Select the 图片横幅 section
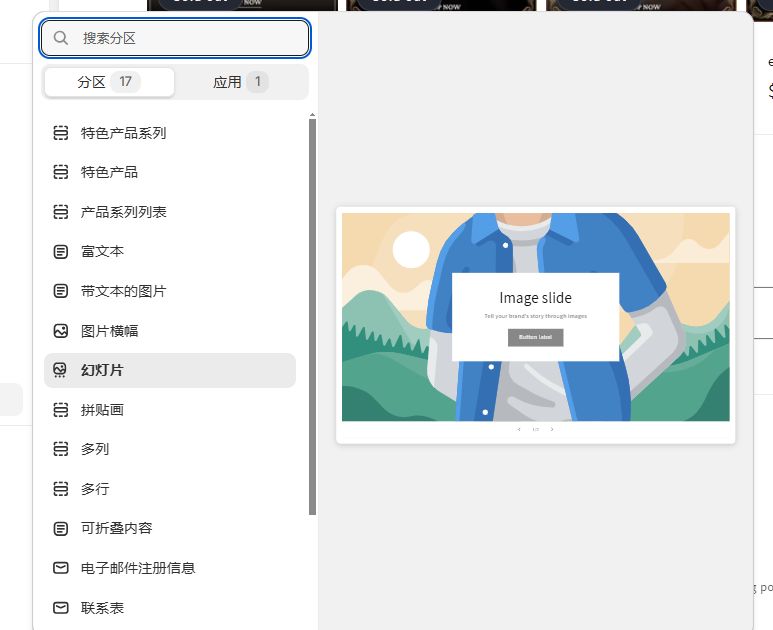Screen dimensions: 773x630 pyautogui.click(x=170, y=331)
